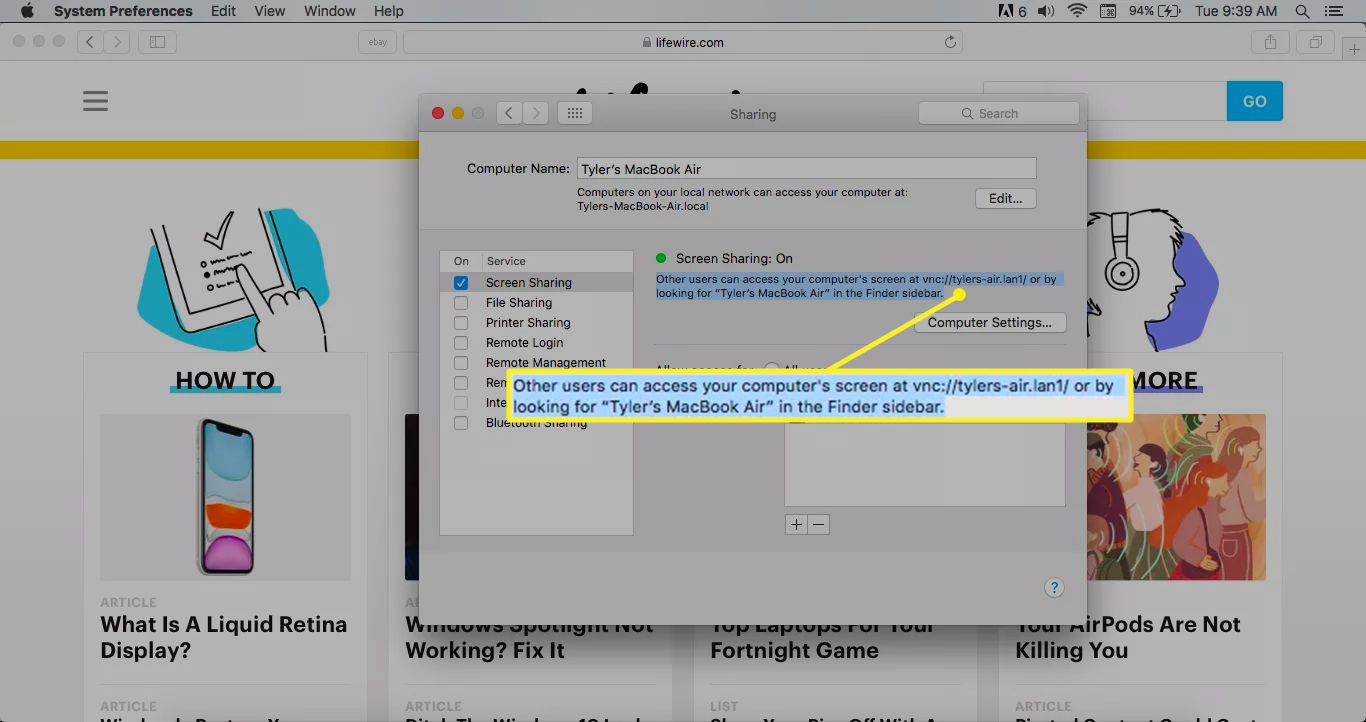
Task: Open the Help menu
Action: click(x=388, y=11)
